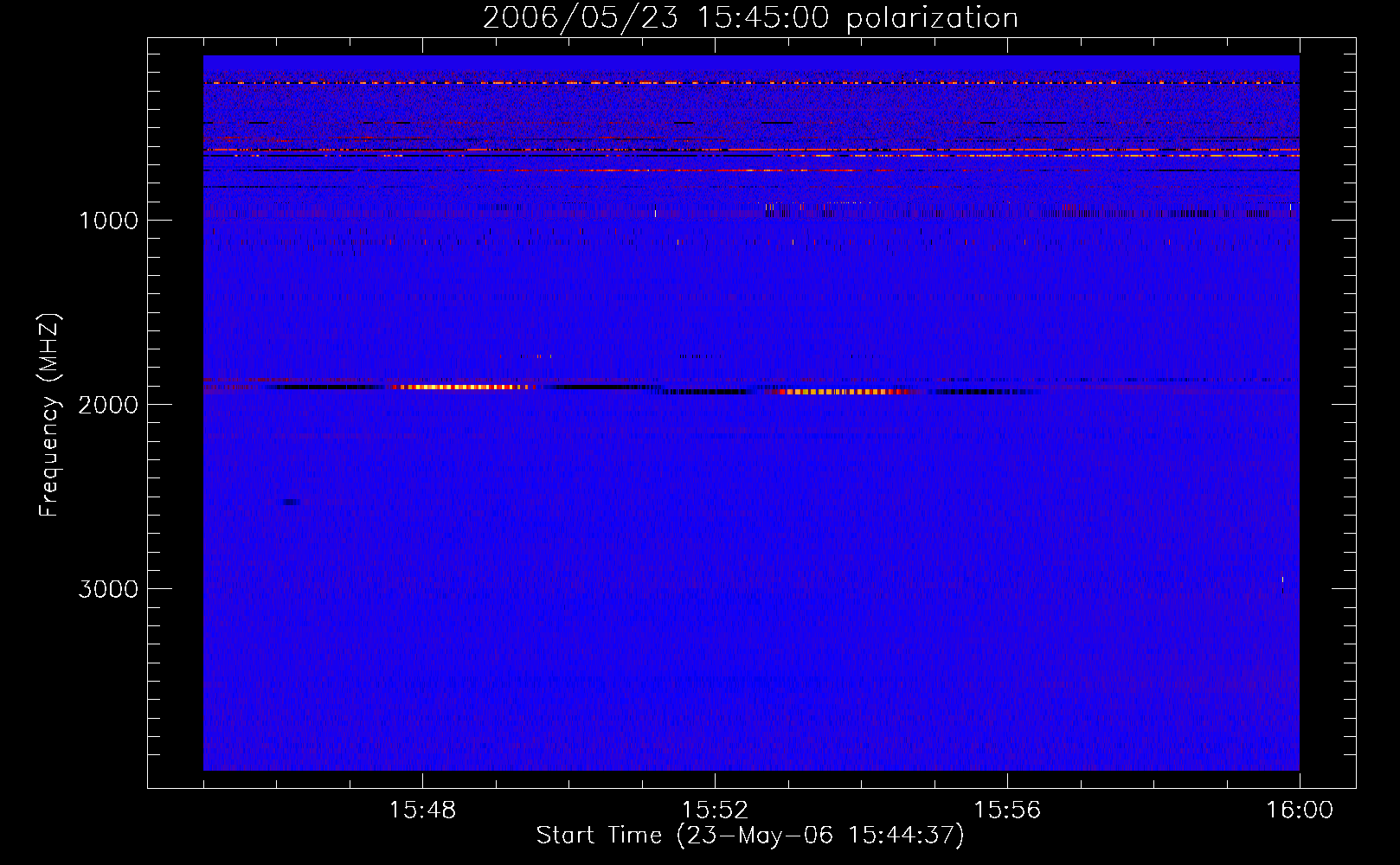Image resolution: width=1400 pixels, height=865 pixels.
Task: Click the plot title '2006/05/23 15:45:00 polarization'
Action: (750, 17)
